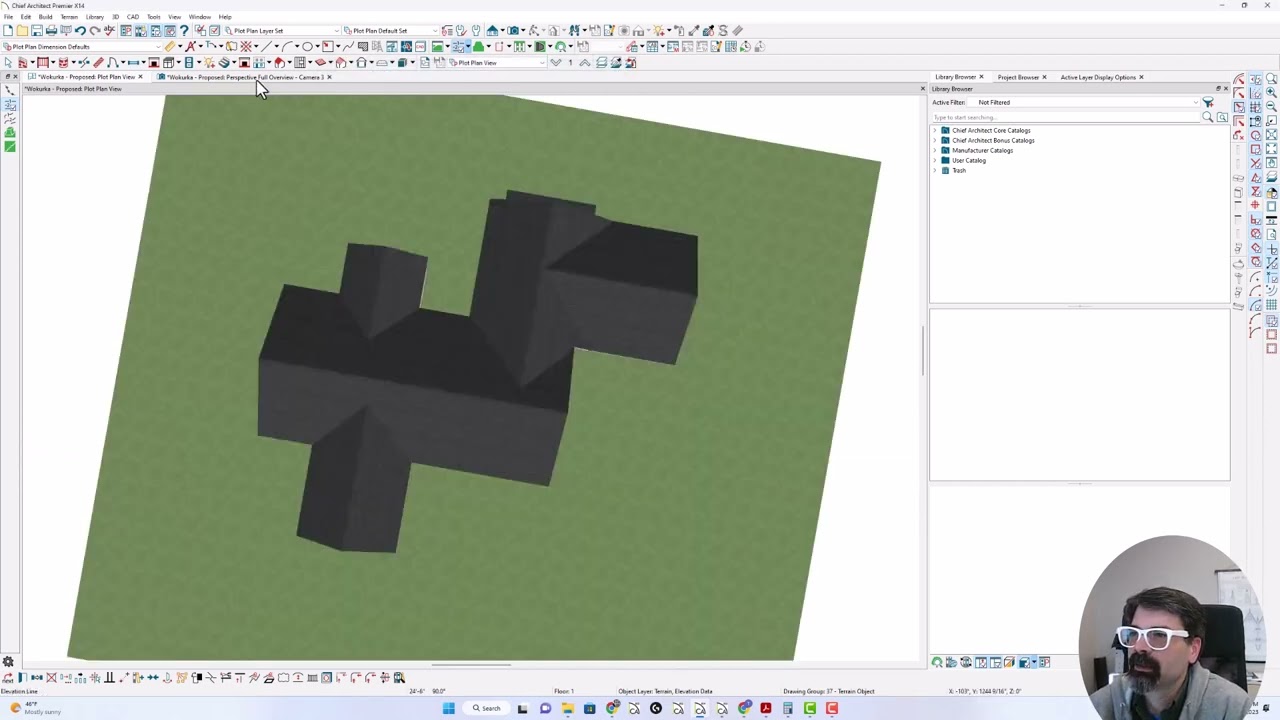Switch to the Plot Plan View tab
Screen dimensions: 1280x720
tap(86, 77)
